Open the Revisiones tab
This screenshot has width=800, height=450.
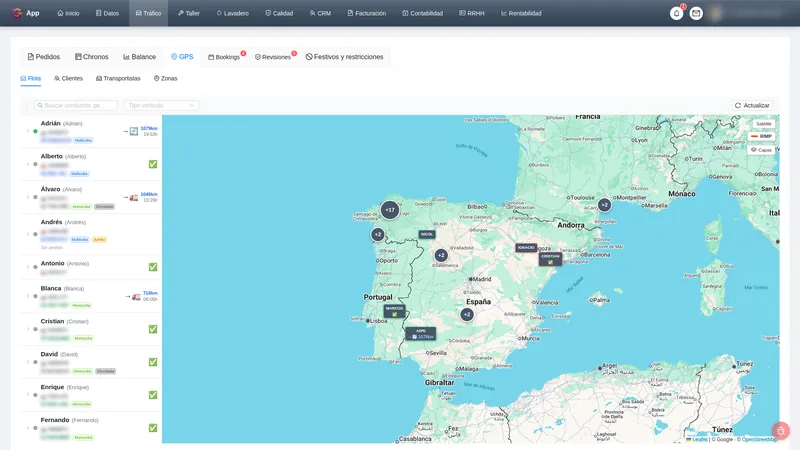point(273,57)
